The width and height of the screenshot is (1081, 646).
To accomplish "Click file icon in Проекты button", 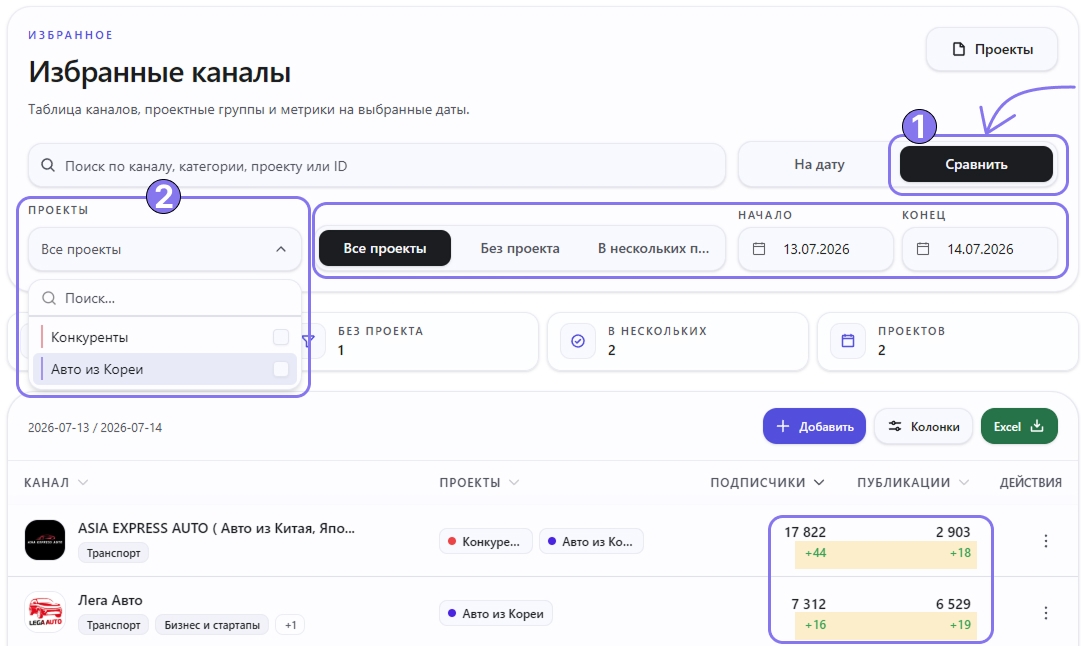I will click(x=958, y=49).
